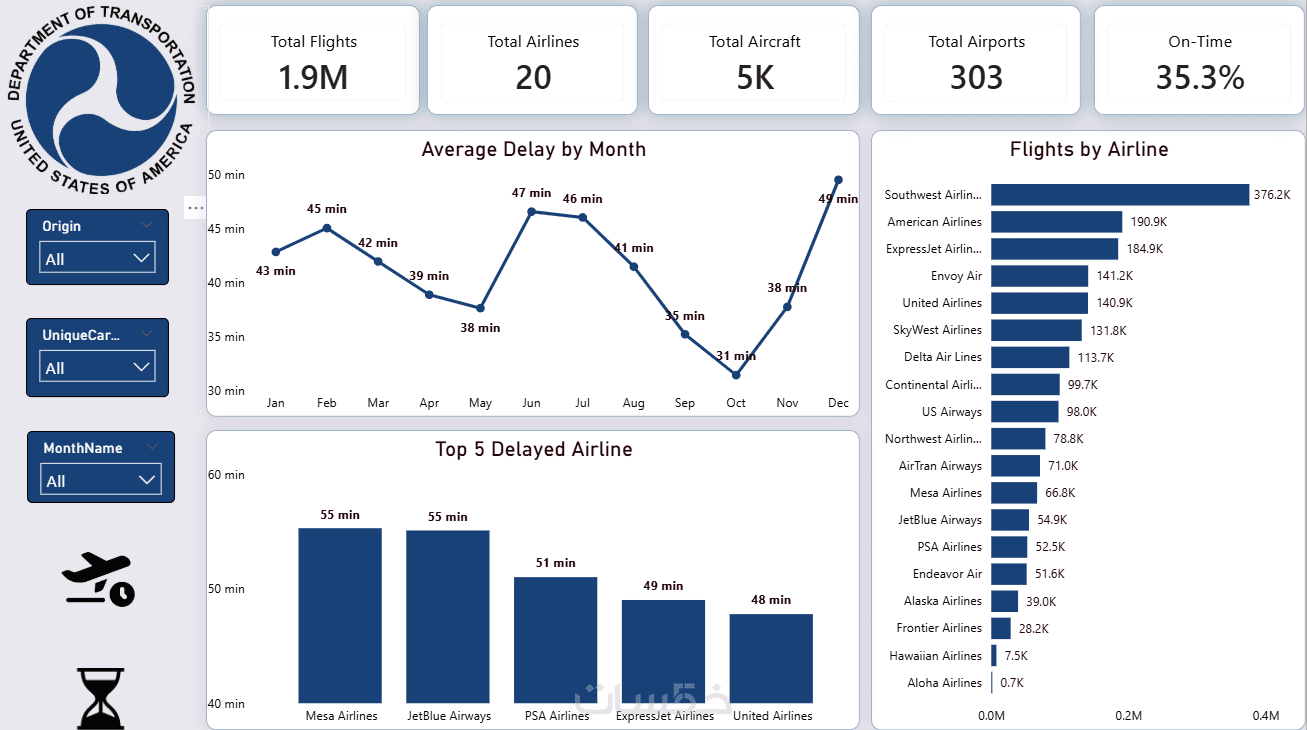Select the Total Flights 1.9M card
Image resolution: width=1307 pixels, height=730 pixels.
(313, 60)
